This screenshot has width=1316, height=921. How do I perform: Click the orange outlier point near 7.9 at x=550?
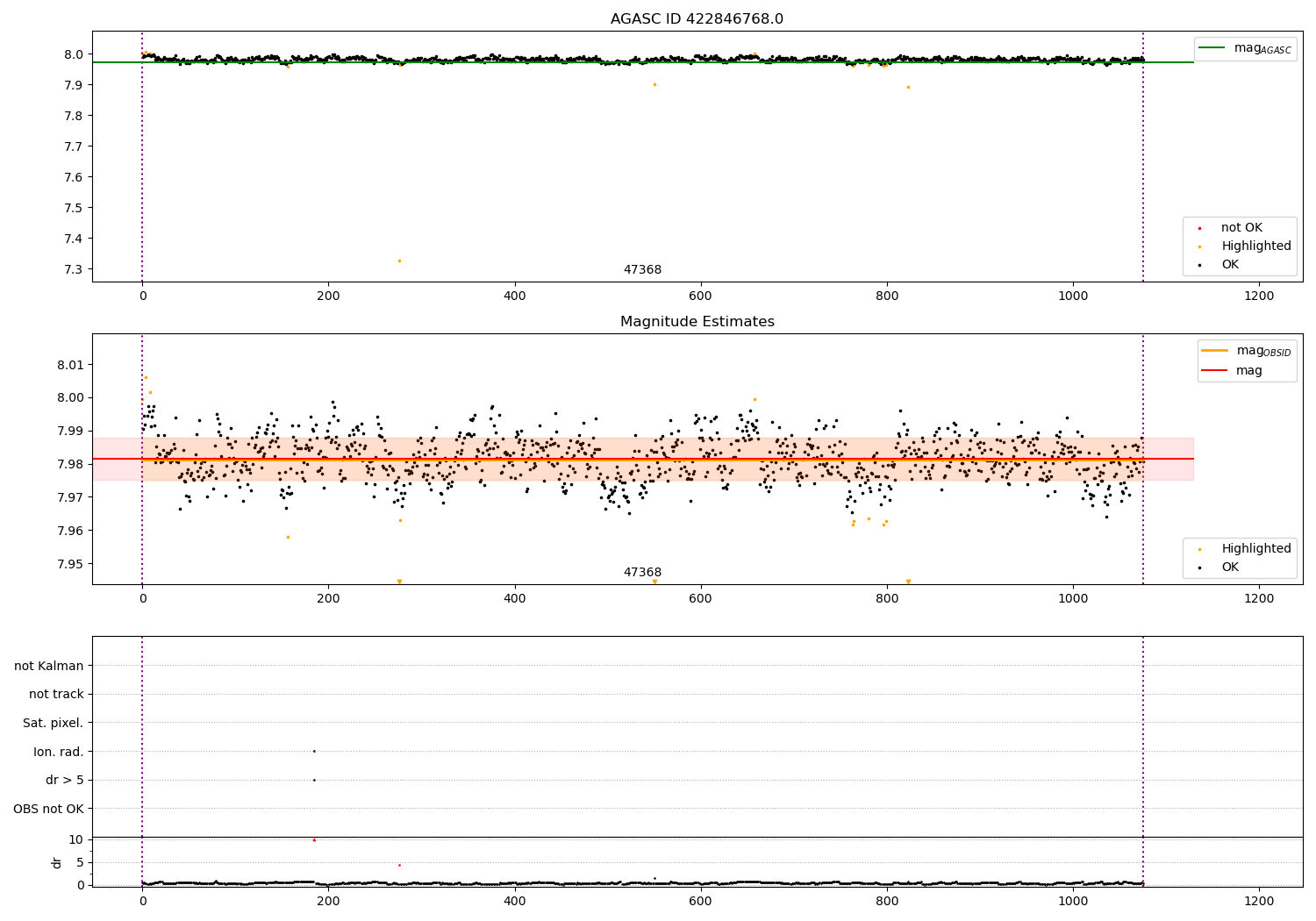click(x=654, y=84)
